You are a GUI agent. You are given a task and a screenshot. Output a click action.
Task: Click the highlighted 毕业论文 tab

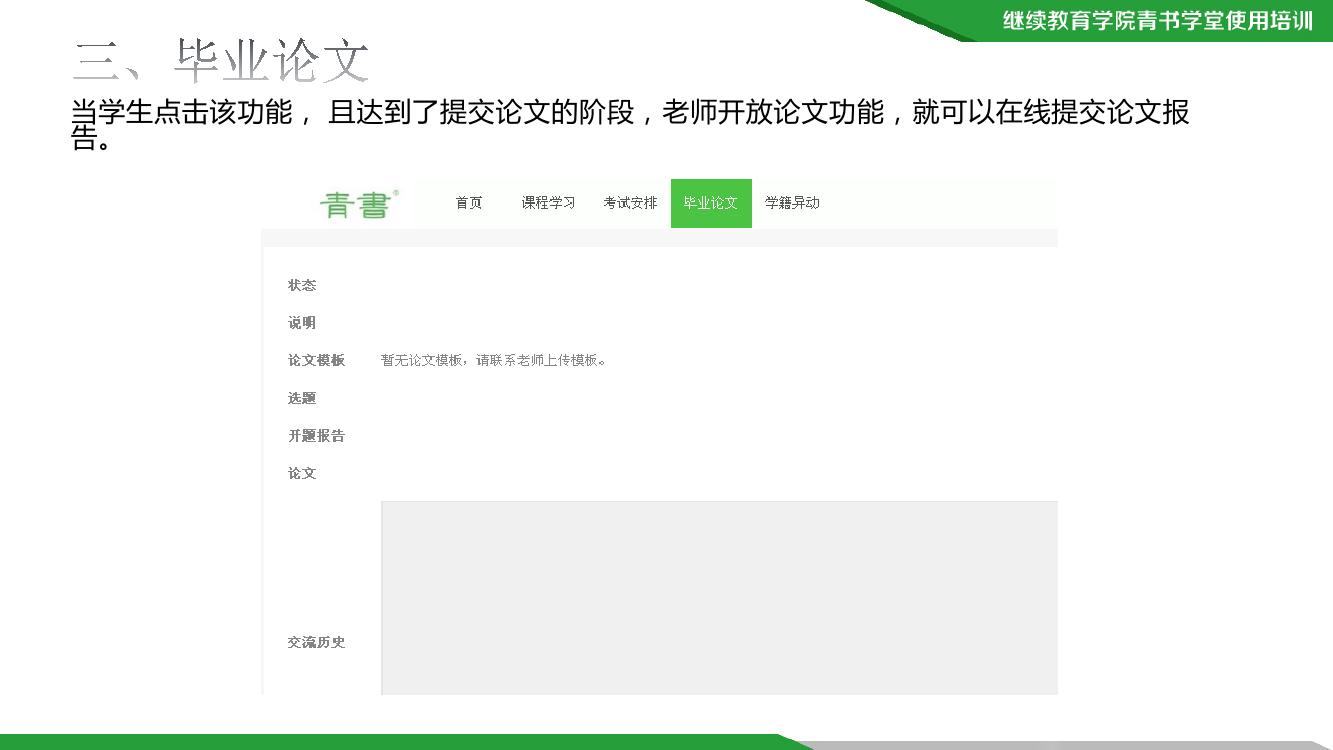click(711, 203)
